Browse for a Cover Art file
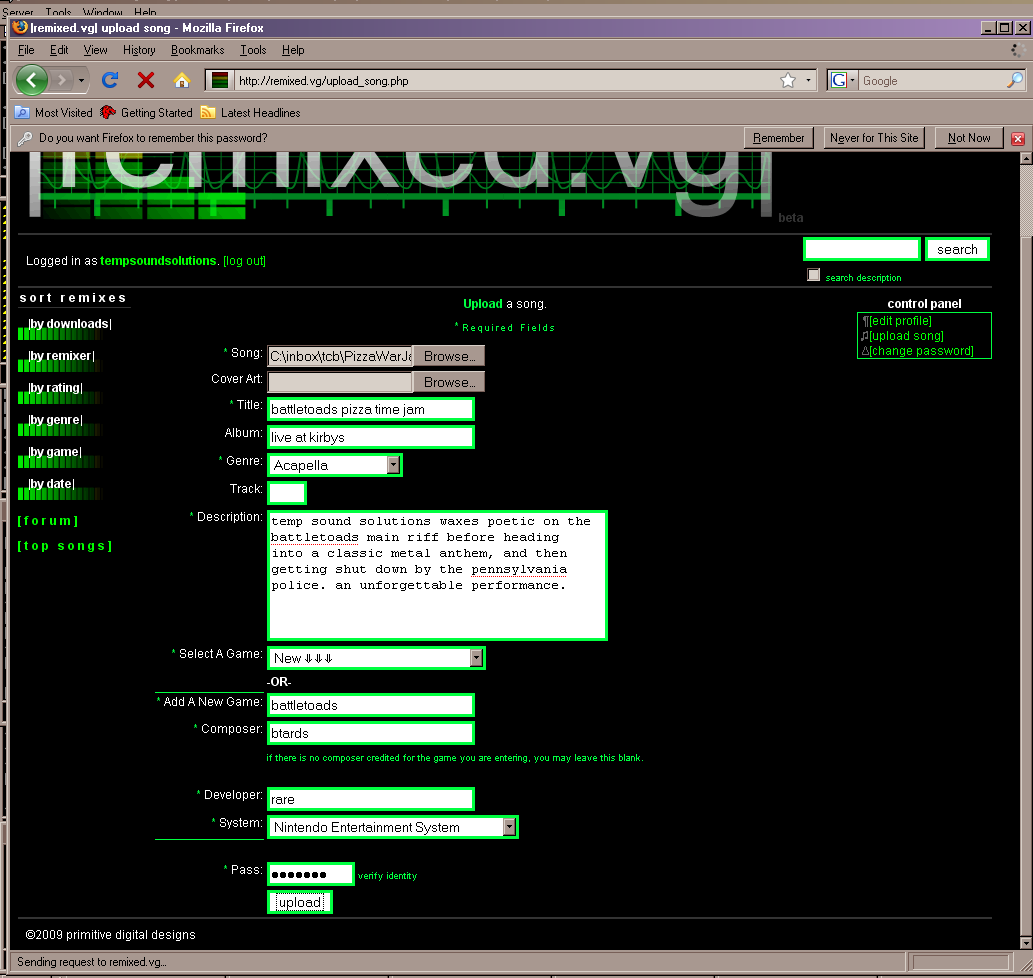Viewport: 1033px width, 978px height. pyautogui.click(x=449, y=382)
